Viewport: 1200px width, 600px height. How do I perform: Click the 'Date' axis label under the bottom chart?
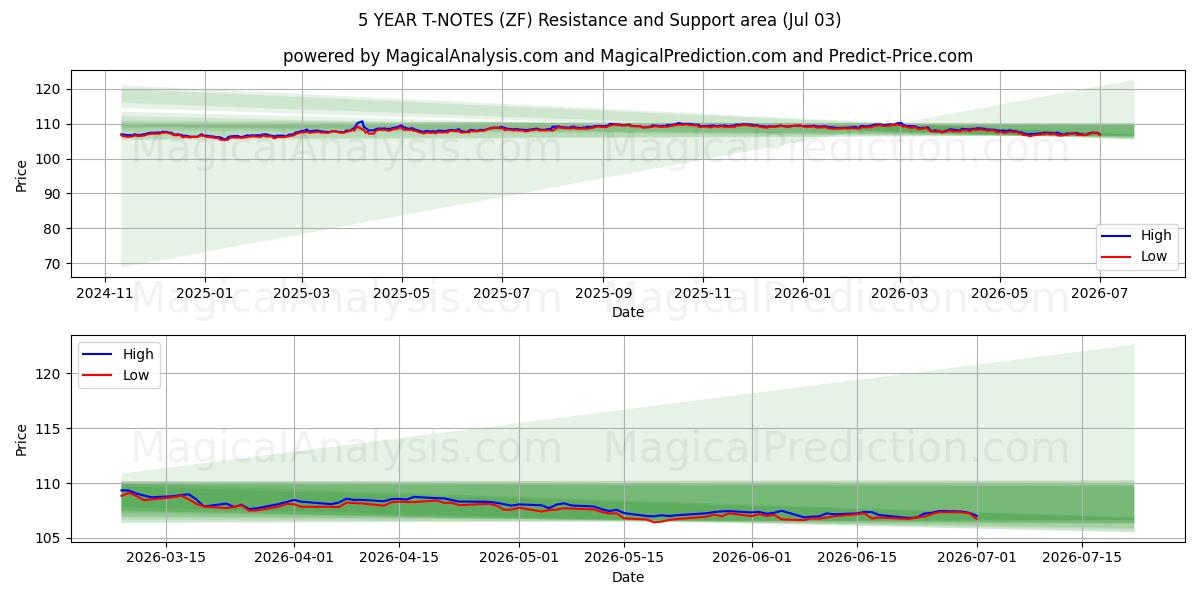tap(628, 577)
